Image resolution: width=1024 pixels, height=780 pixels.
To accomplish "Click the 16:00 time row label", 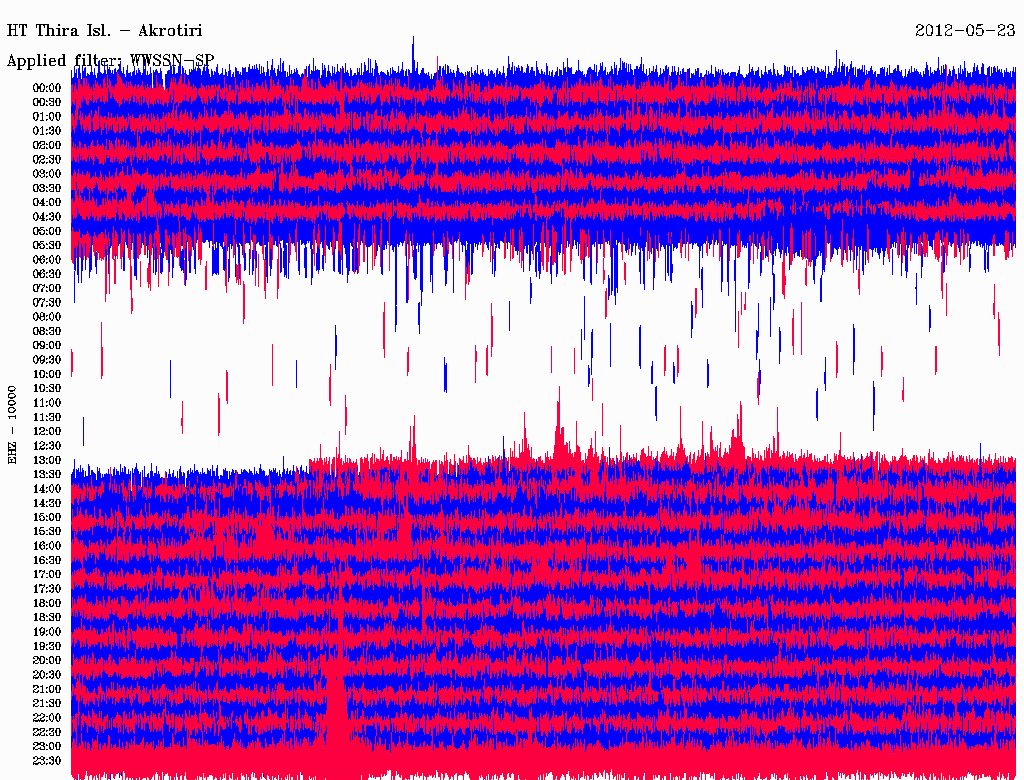I will (47, 546).
